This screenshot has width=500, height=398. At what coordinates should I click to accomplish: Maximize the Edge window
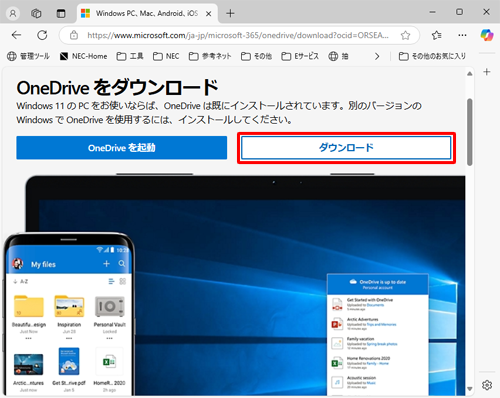tap(459, 12)
